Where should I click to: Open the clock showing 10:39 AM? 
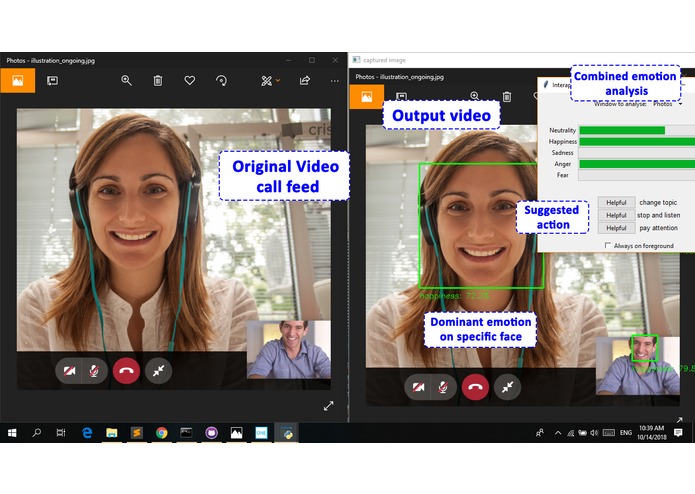coord(652,433)
